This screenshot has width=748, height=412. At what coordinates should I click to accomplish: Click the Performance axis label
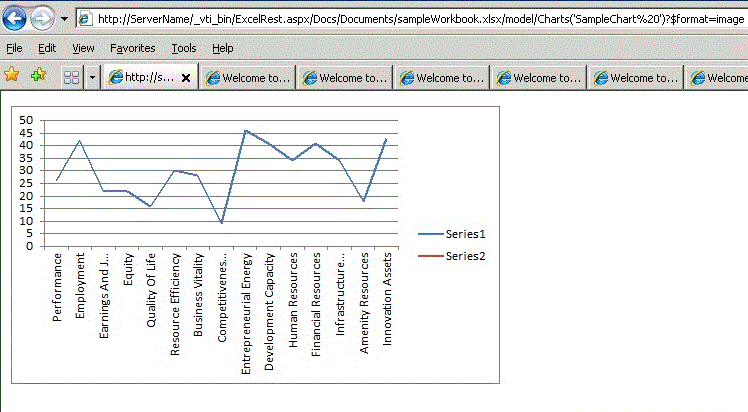coord(57,287)
